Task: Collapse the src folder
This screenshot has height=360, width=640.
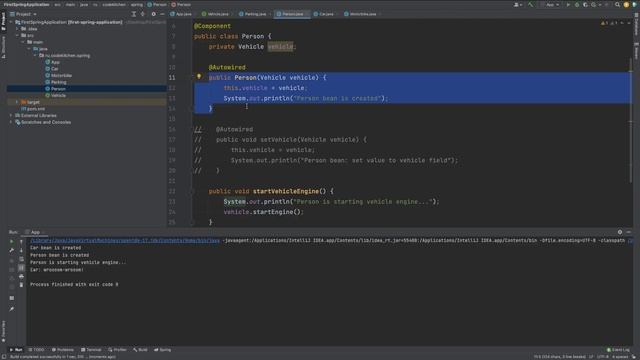Action: [17, 35]
